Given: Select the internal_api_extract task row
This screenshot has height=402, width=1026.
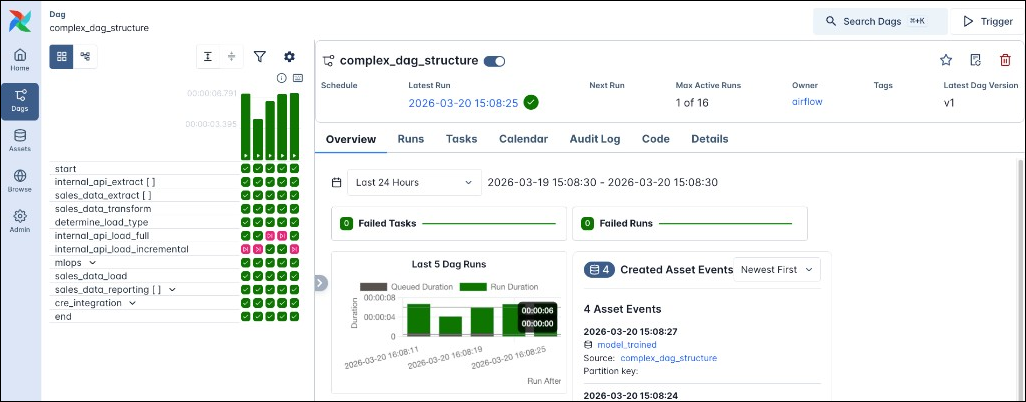Looking at the screenshot, I should point(144,182).
